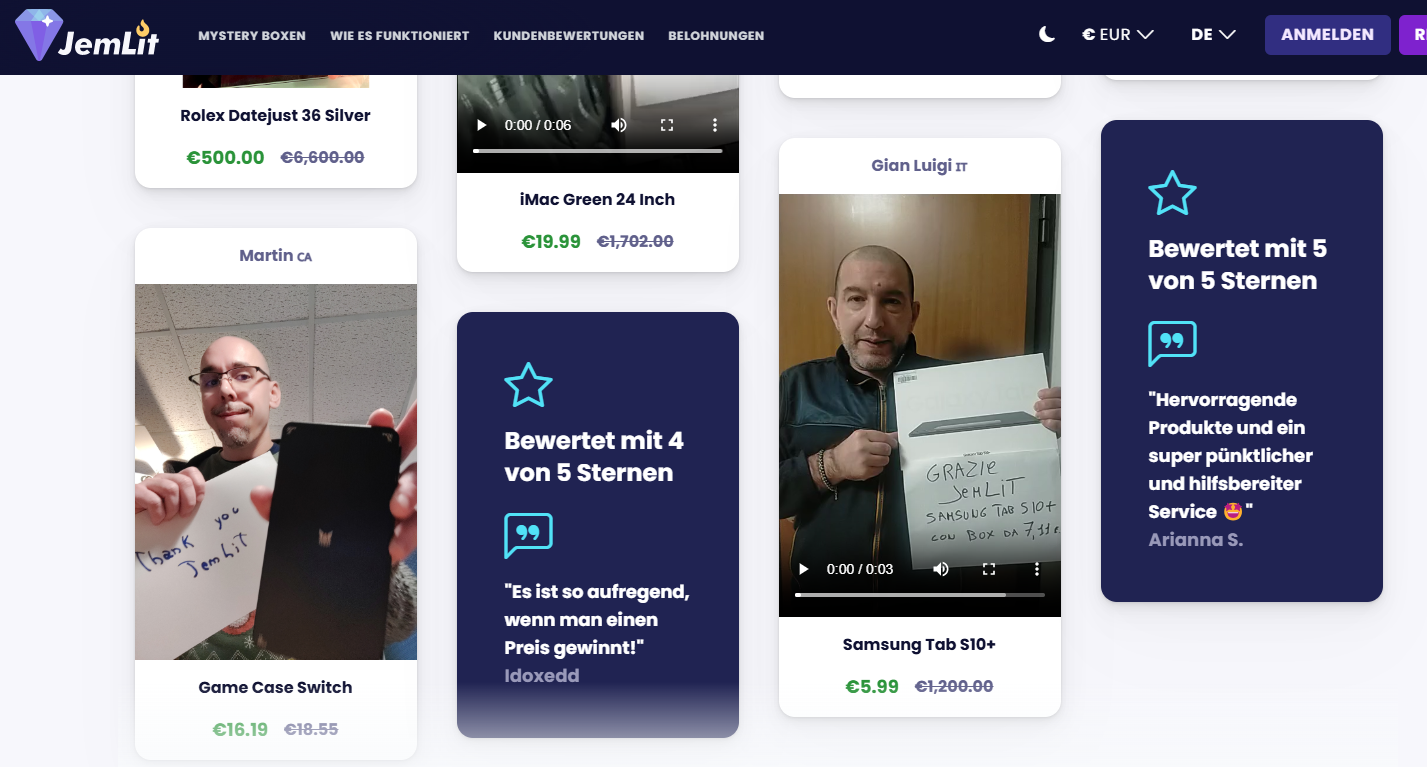Image resolution: width=1427 pixels, height=767 pixels.
Task: Click crossed-out price €1,200.00
Action: click(x=954, y=686)
